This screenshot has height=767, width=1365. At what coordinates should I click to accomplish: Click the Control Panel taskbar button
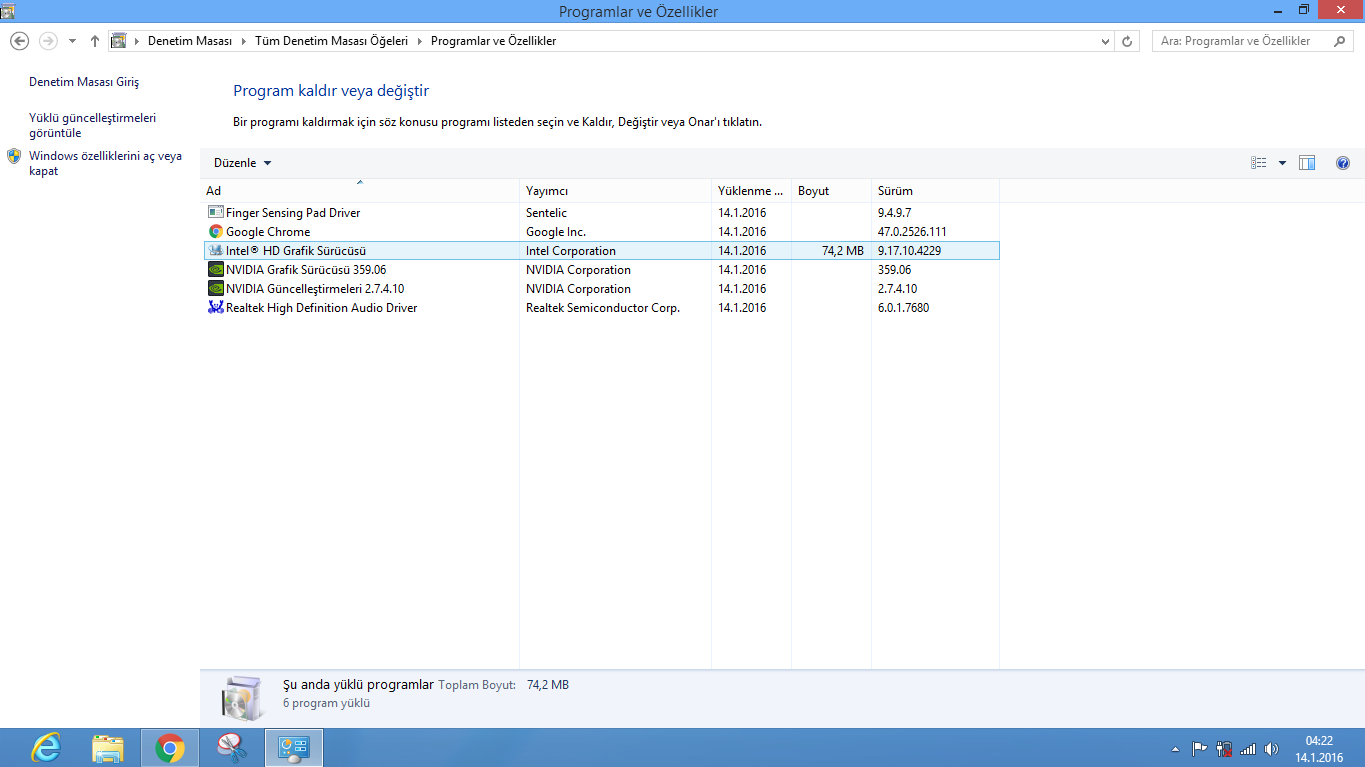pos(293,747)
